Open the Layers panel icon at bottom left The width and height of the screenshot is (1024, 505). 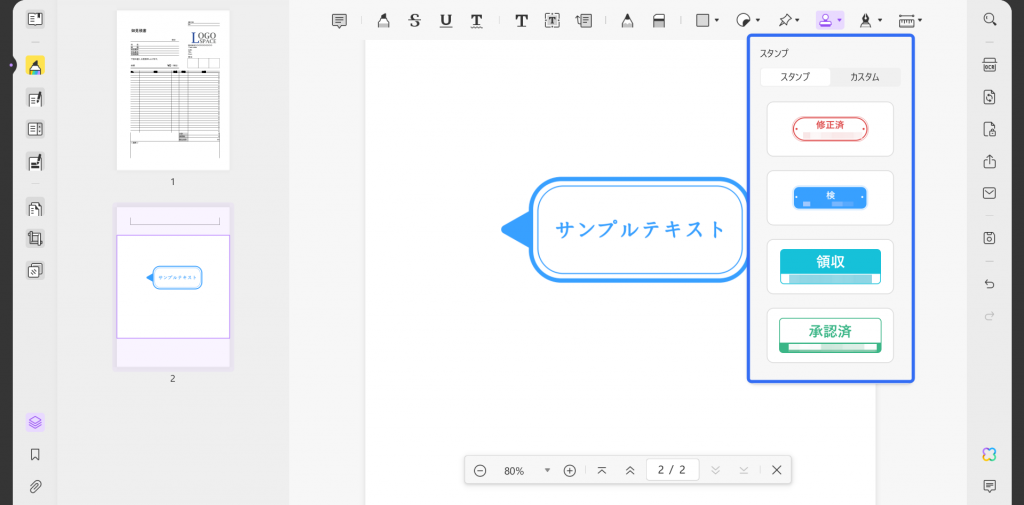tap(35, 423)
